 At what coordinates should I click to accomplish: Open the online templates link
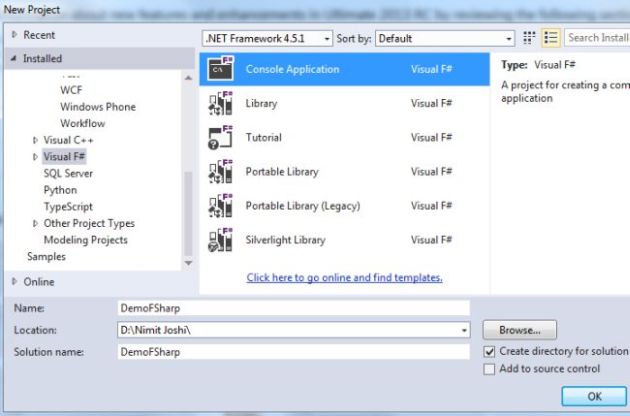click(x=344, y=277)
